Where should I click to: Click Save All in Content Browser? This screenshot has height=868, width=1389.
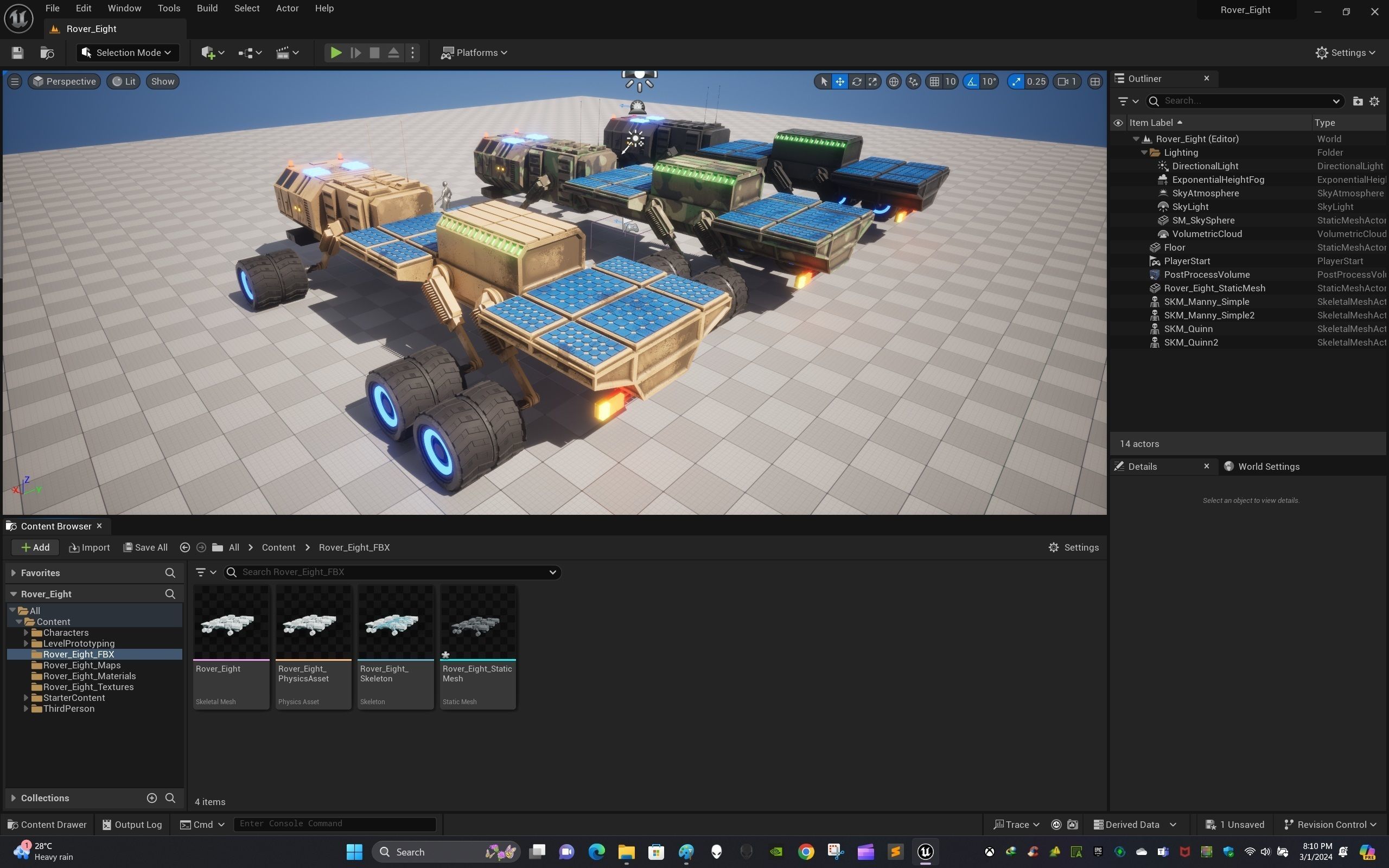[x=145, y=548]
